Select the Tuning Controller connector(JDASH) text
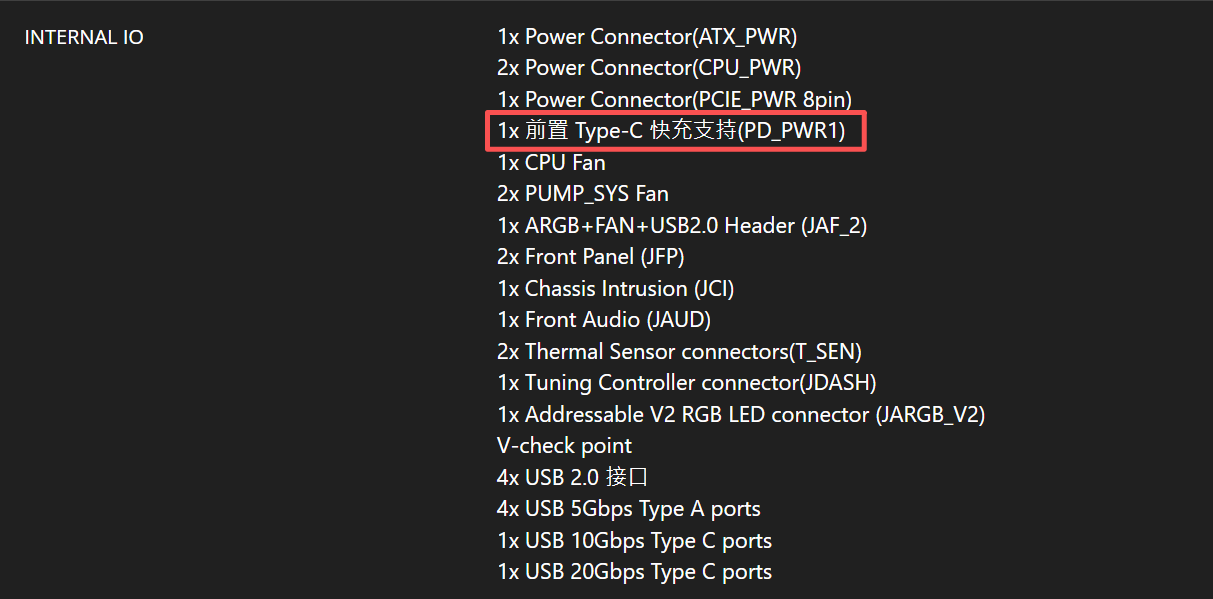Image resolution: width=1213 pixels, height=599 pixels. pos(687,383)
